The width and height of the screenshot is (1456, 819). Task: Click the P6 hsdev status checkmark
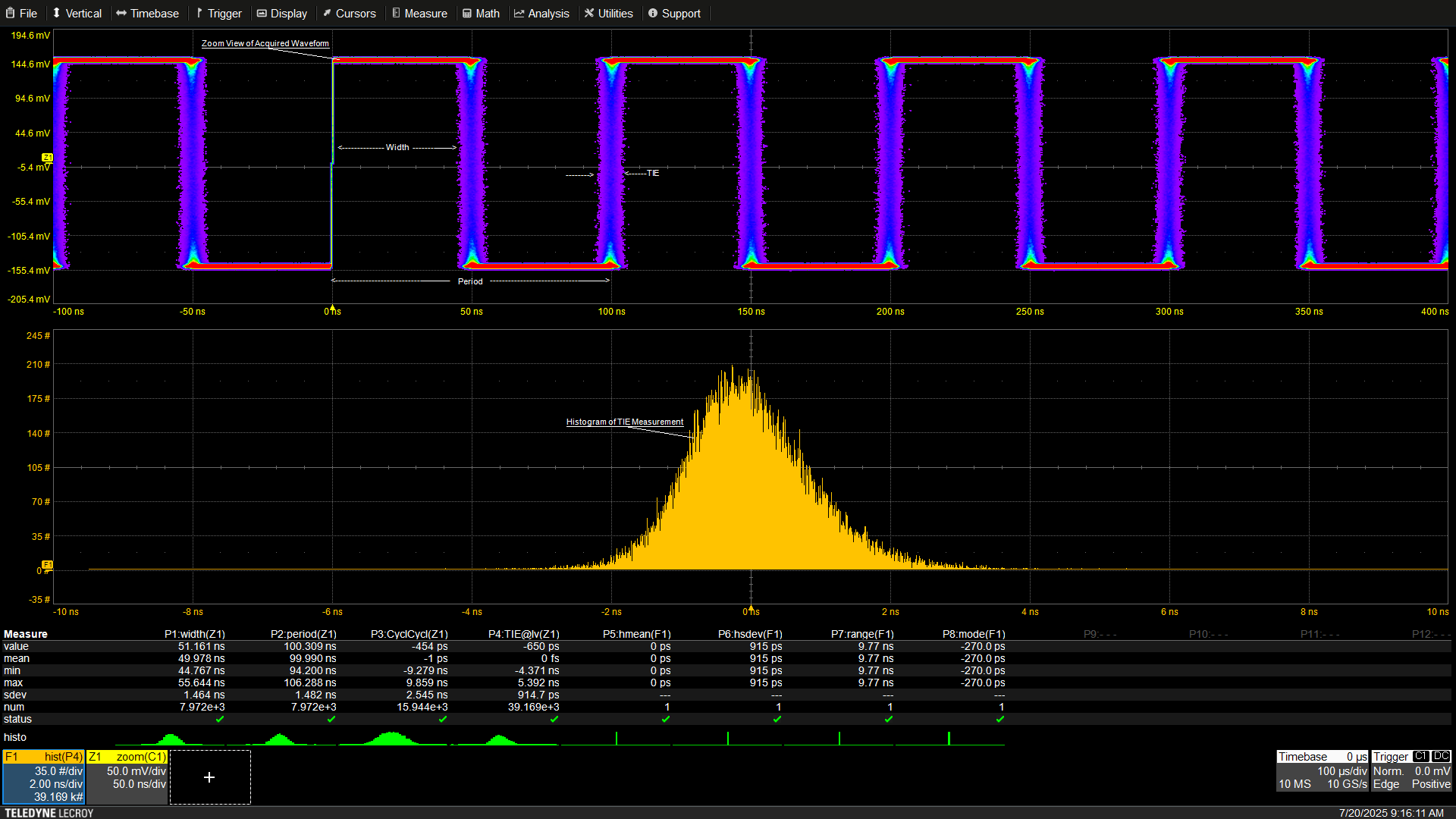pyautogui.click(x=777, y=719)
